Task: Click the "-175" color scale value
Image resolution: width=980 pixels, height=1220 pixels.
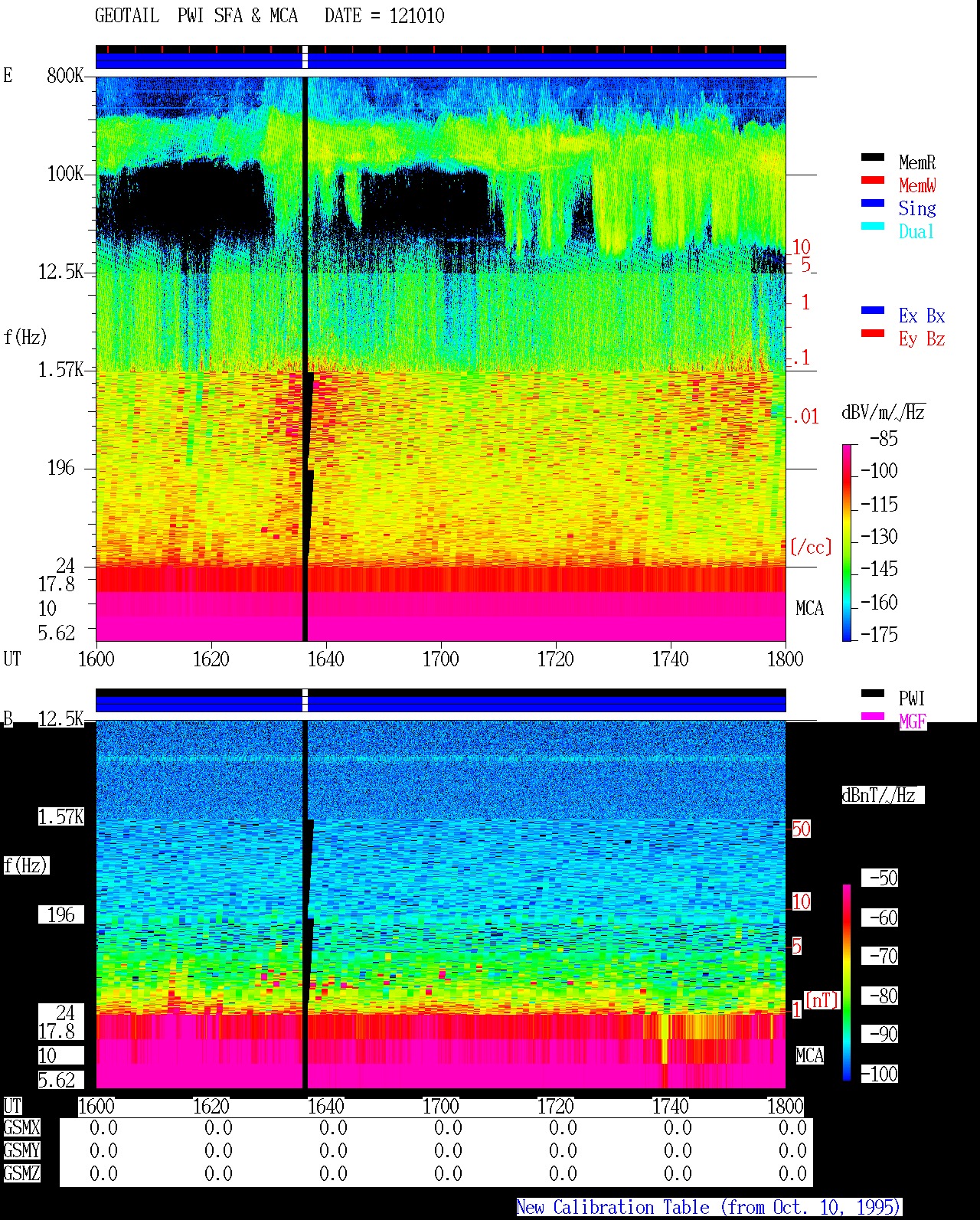Action: (x=879, y=634)
